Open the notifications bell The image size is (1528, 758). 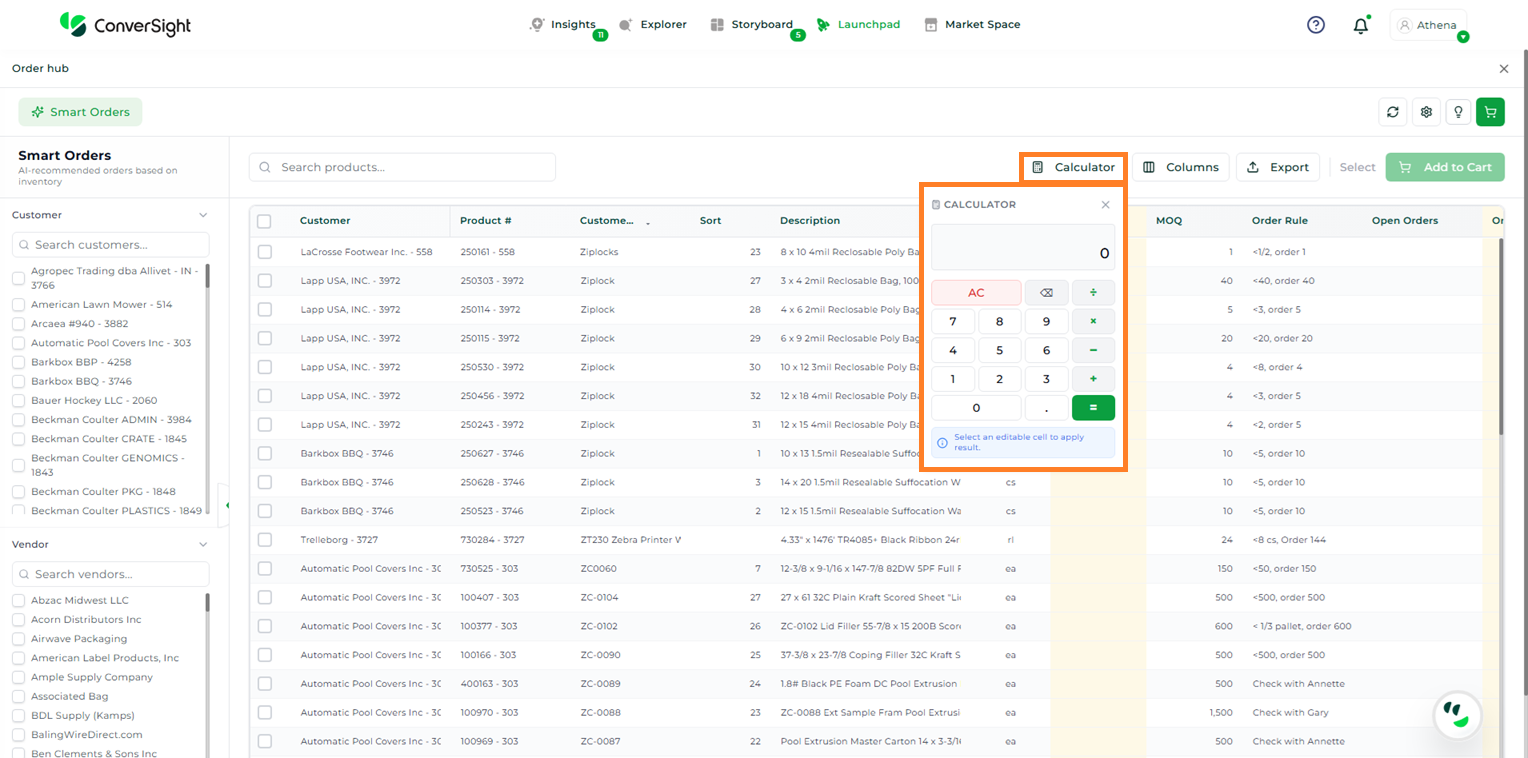pyautogui.click(x=1360, y=26)
